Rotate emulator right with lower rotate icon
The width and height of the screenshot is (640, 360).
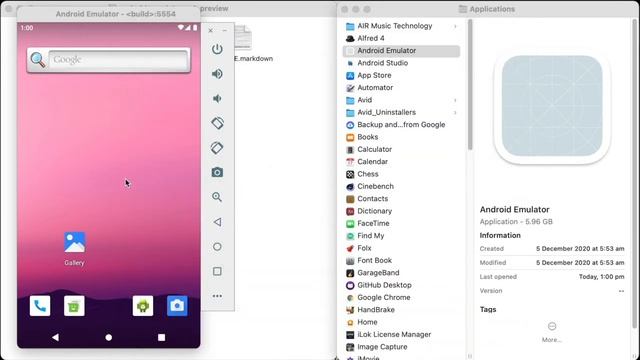pyautogui.click(x=217, y=148)
